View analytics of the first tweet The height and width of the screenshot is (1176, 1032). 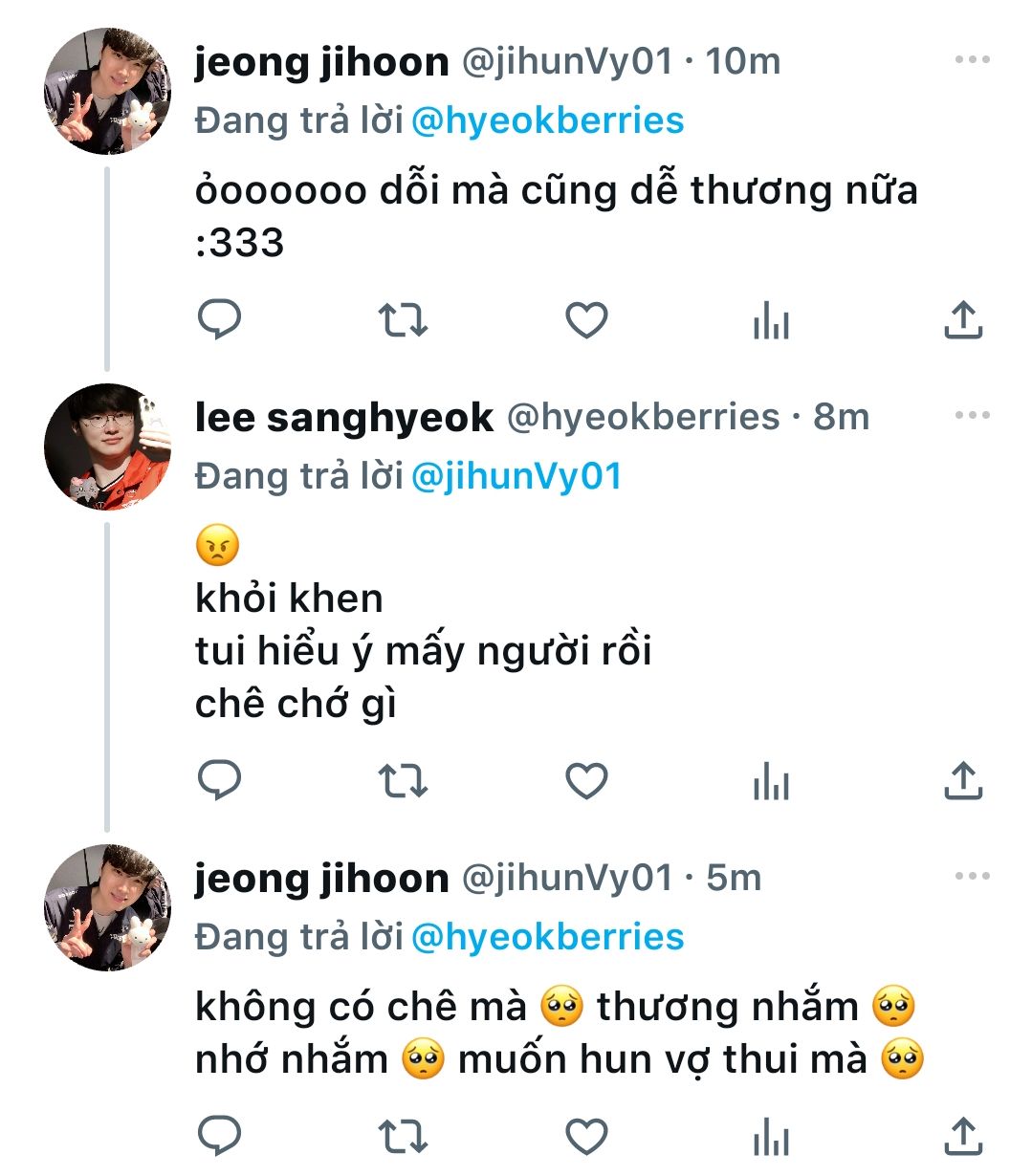point(771,320)
